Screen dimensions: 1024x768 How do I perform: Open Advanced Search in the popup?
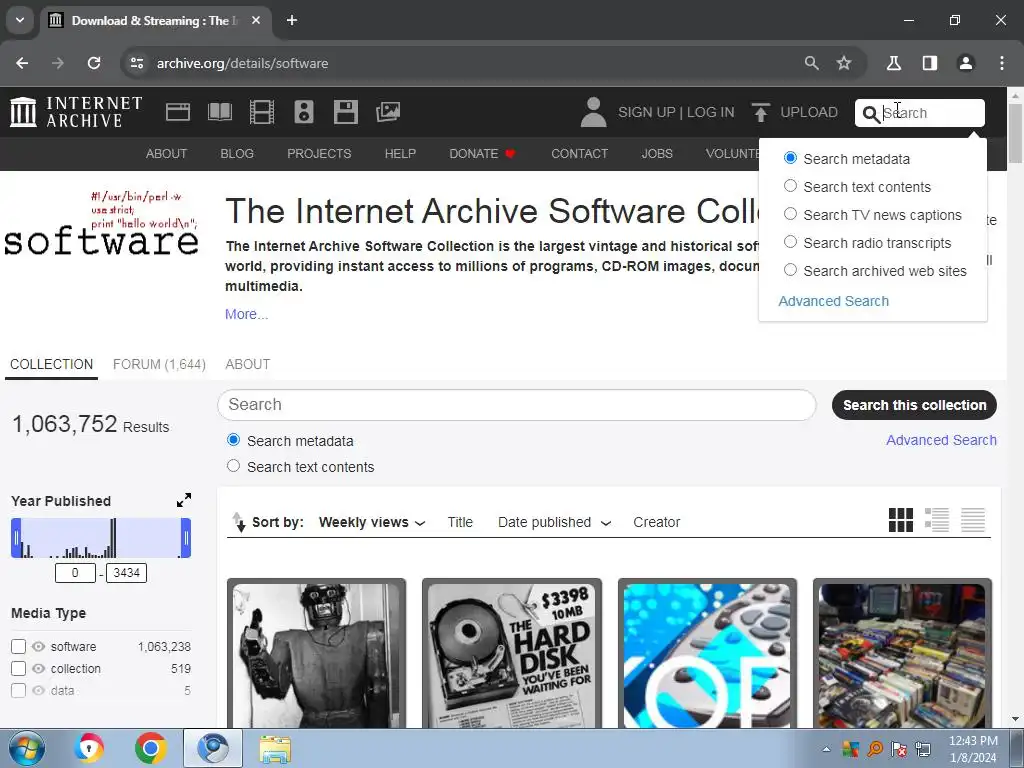(833, 301)
